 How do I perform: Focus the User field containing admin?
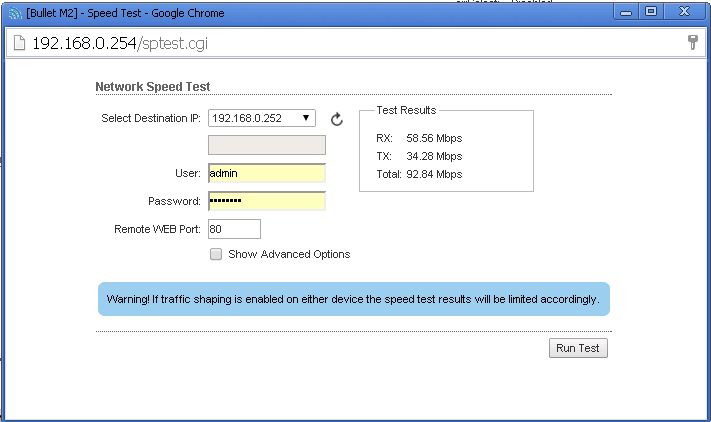(x=267, y=173)
